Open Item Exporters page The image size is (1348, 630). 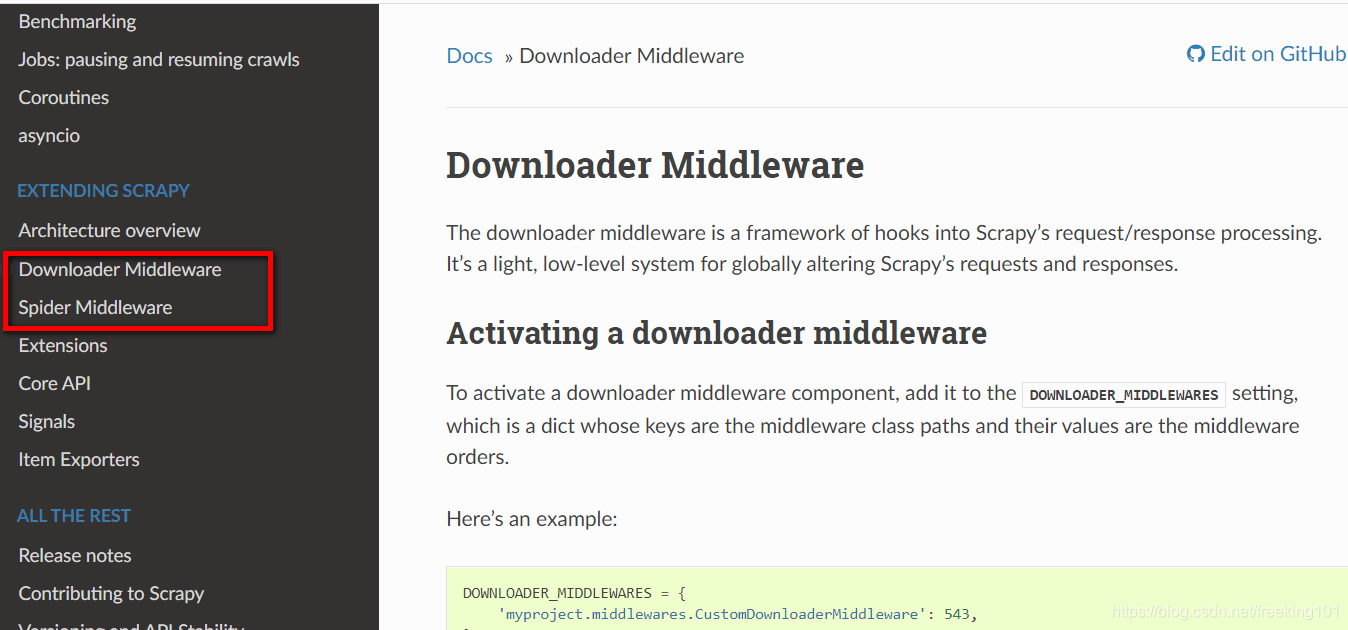79,459
